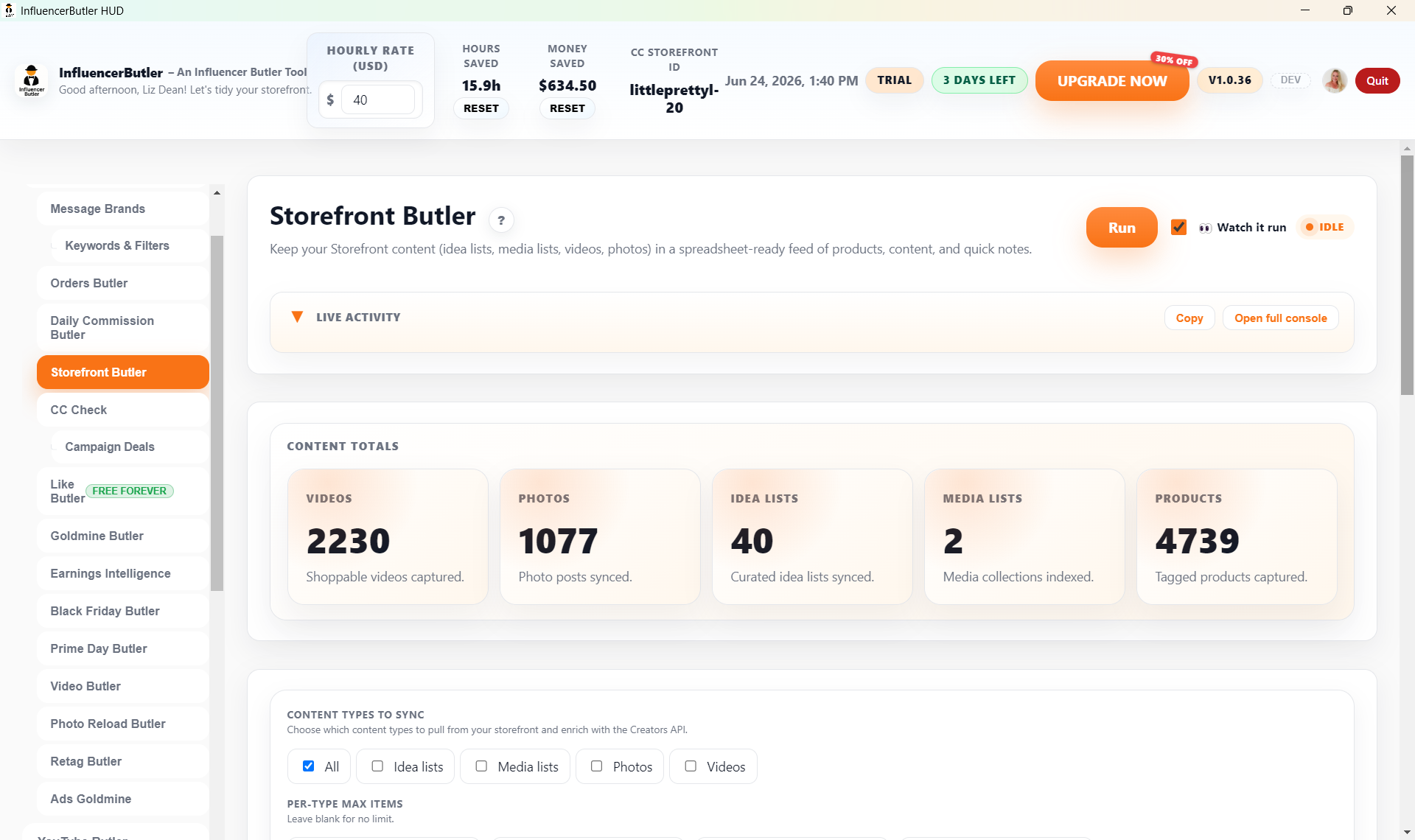1415x840 pixels.
Task: Click the date Jun 24, 2026, 1:40 PM
Action: (x=792, y=80)
